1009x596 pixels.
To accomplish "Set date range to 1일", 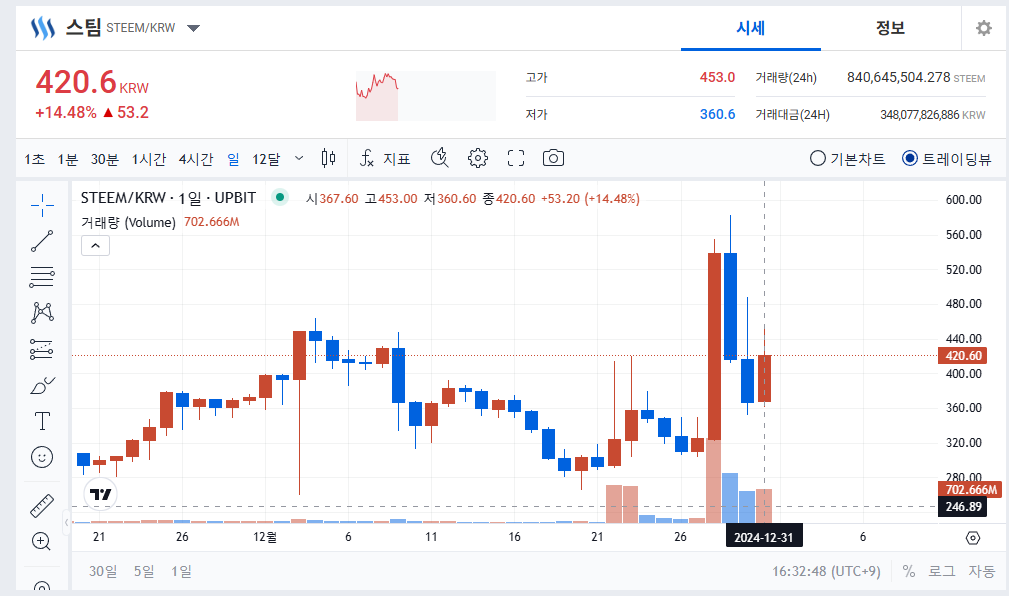I will pyautogui.click(x=181, y=571).
